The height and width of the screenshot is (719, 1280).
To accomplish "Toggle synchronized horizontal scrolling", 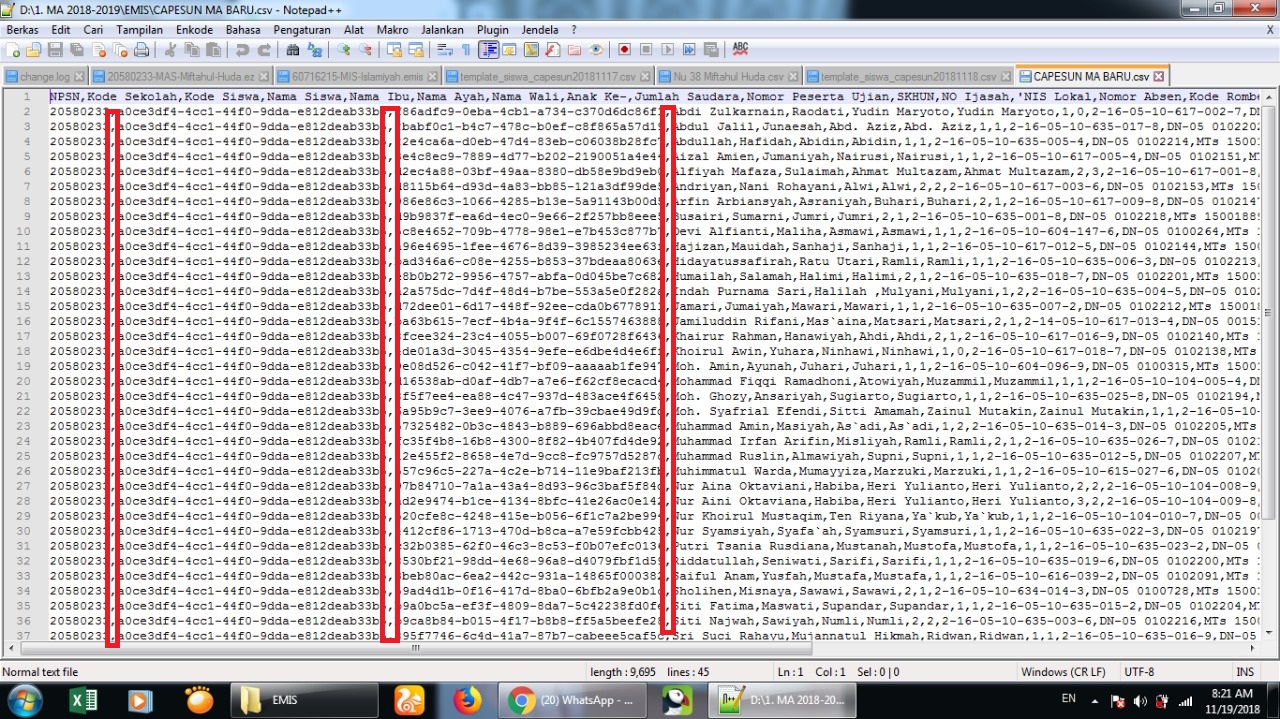I will pos(415,50).
